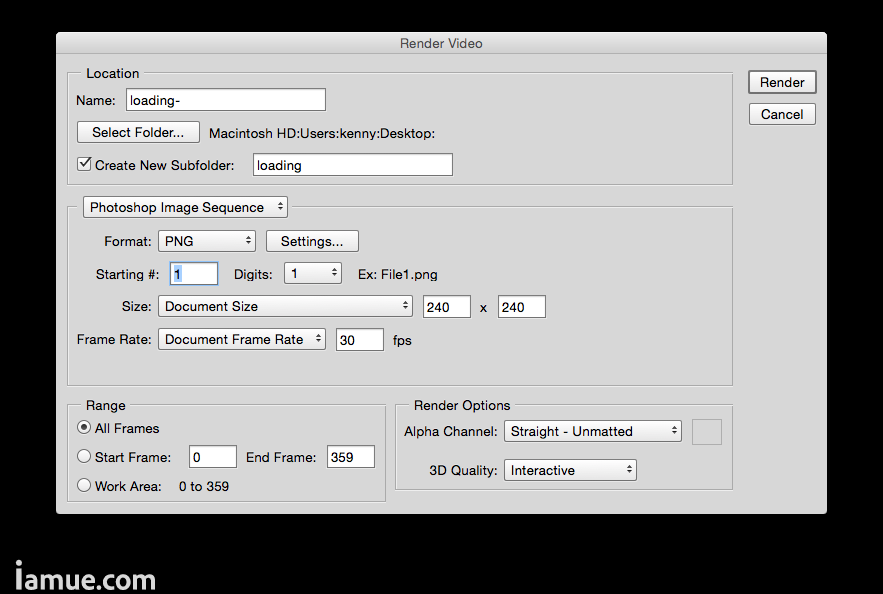The height and width of the screenshot is (594, 883).
Task: Open PNG format Settings
Action: coord(312,242)
